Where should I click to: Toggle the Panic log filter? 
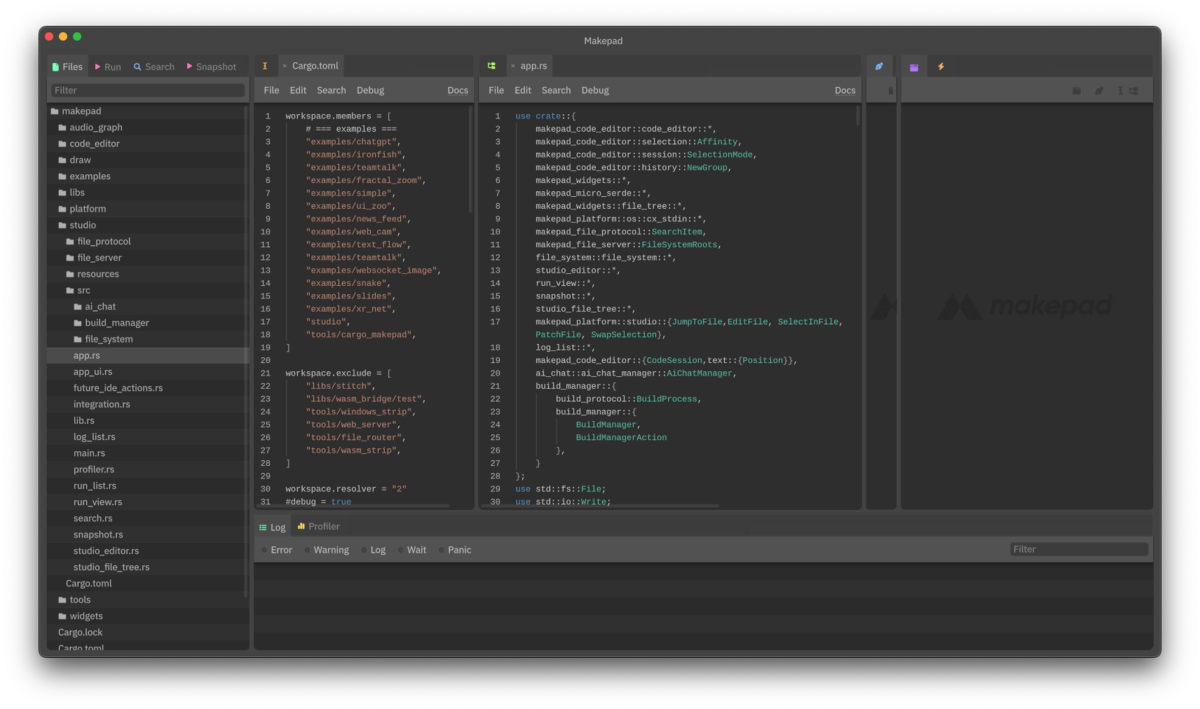coord(455,550)
